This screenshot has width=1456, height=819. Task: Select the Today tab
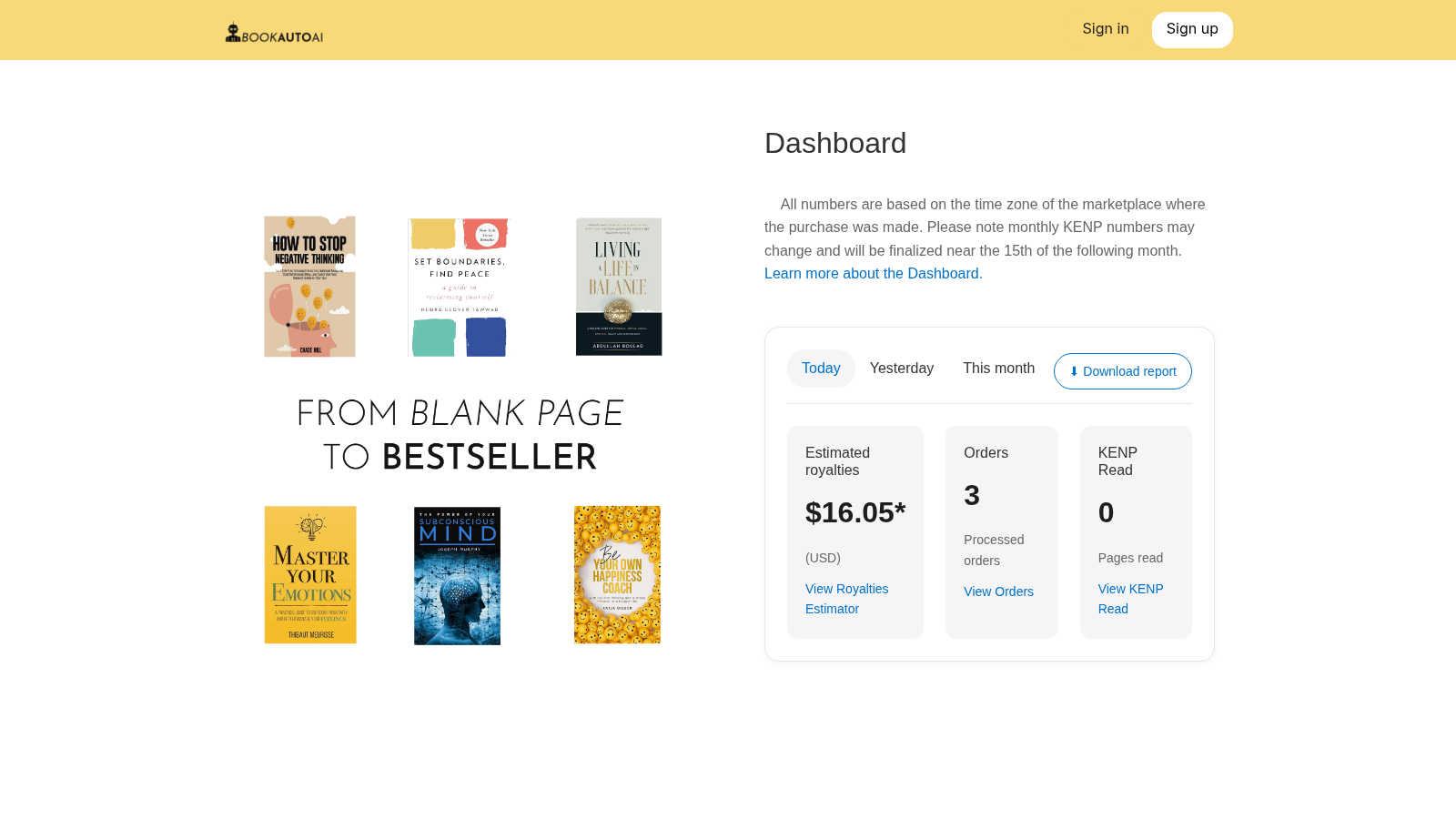821,369
